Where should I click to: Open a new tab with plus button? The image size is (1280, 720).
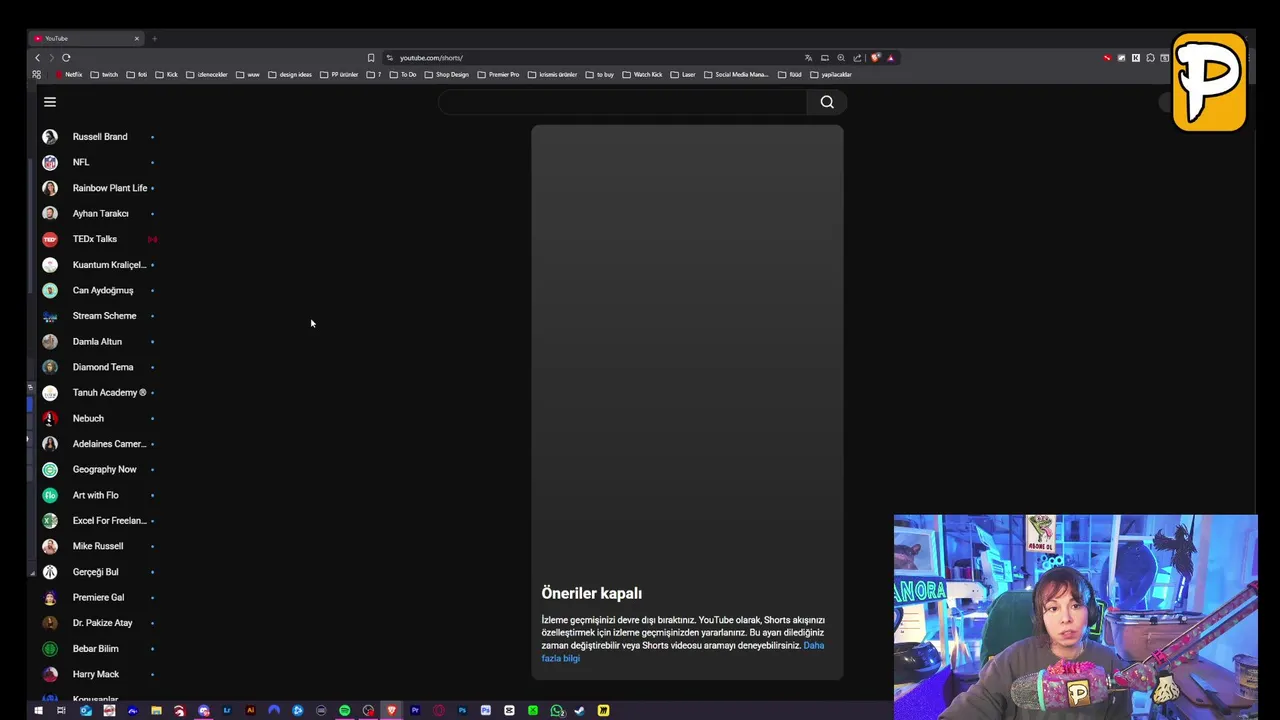coord(154,39)
